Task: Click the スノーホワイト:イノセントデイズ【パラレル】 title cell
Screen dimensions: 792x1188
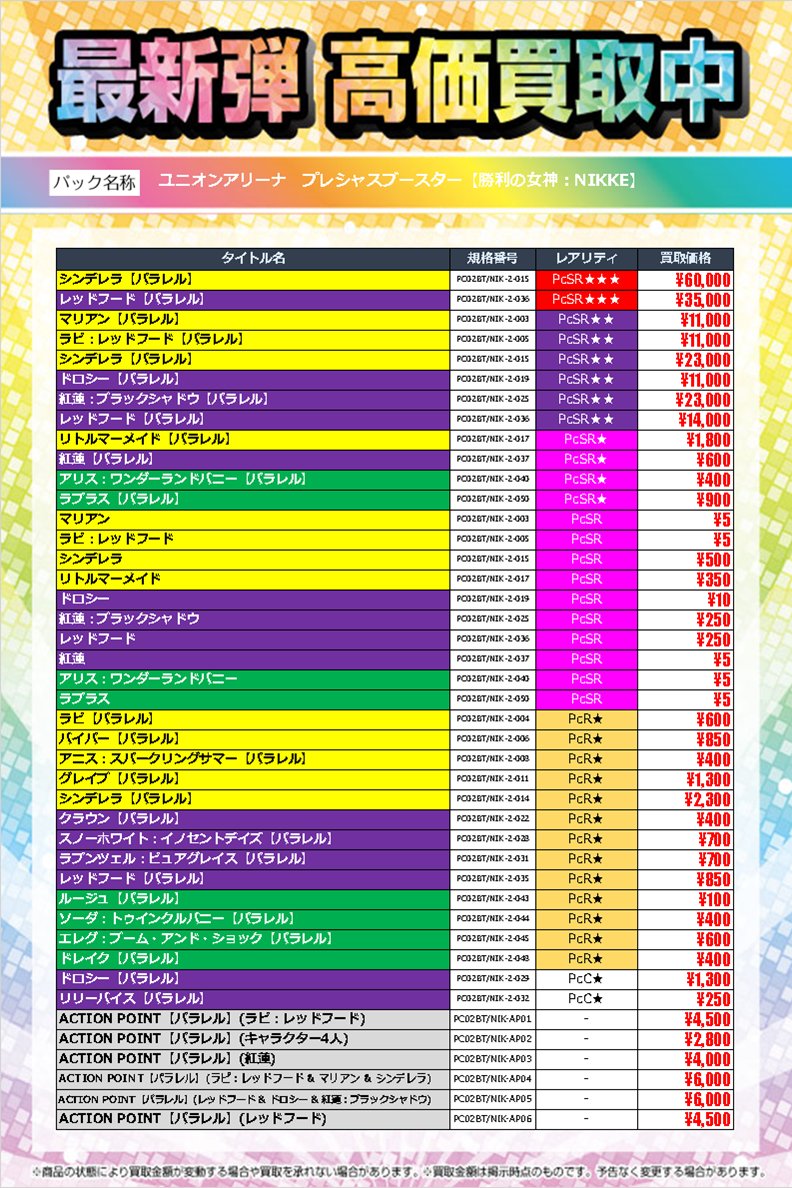Action: click(253, 839)
